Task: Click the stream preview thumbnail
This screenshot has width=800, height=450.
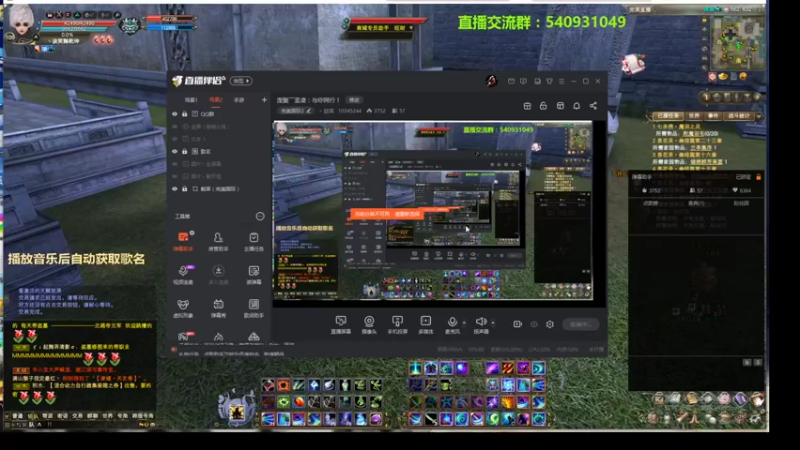Action: (433, 210)
